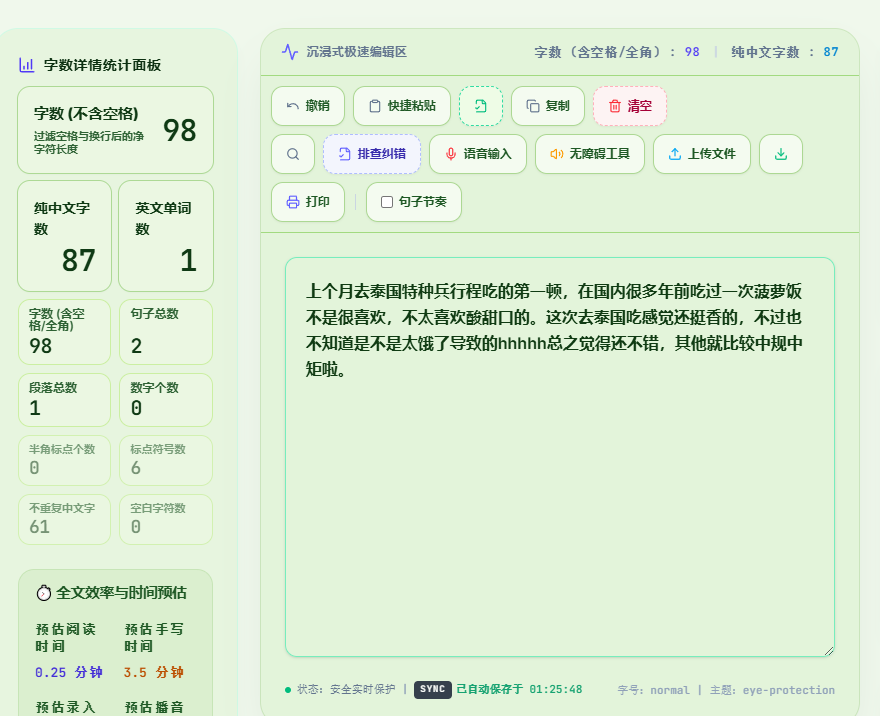Click the search magnifier icon button
880x716 pixels.
(x=293, y=154)
